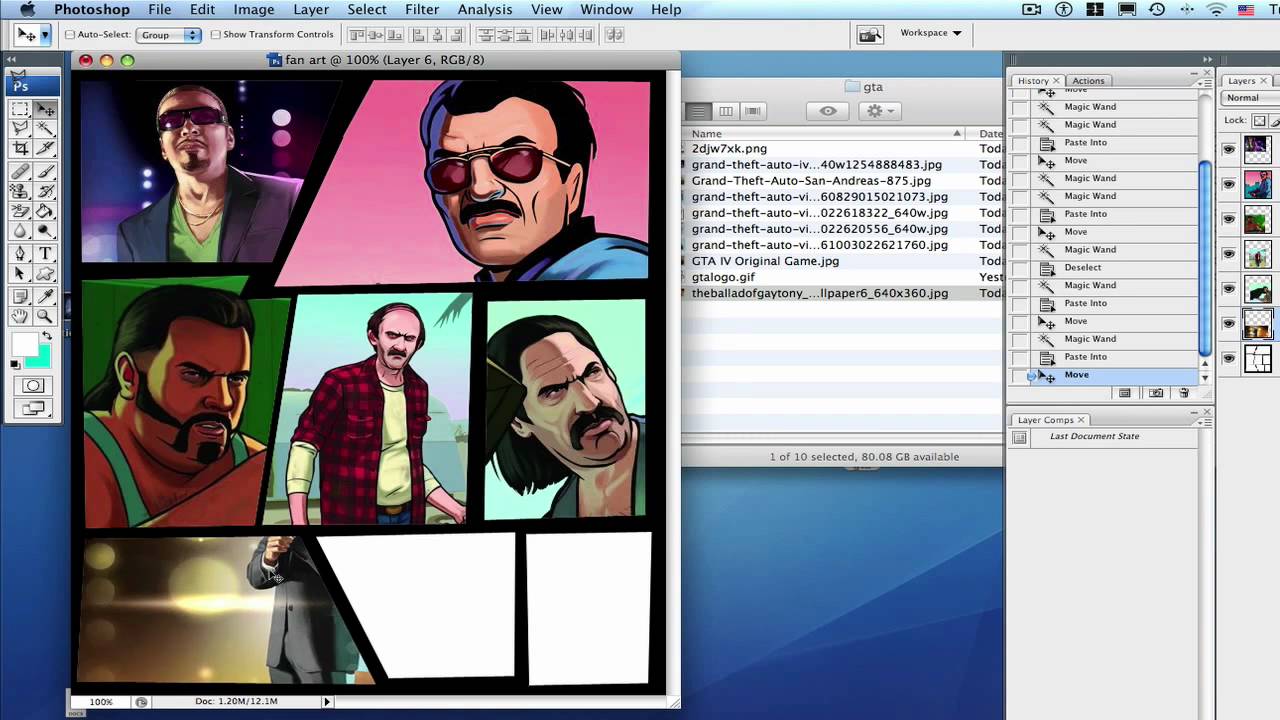Select the Move tool in toolbox

coord(45,108)
